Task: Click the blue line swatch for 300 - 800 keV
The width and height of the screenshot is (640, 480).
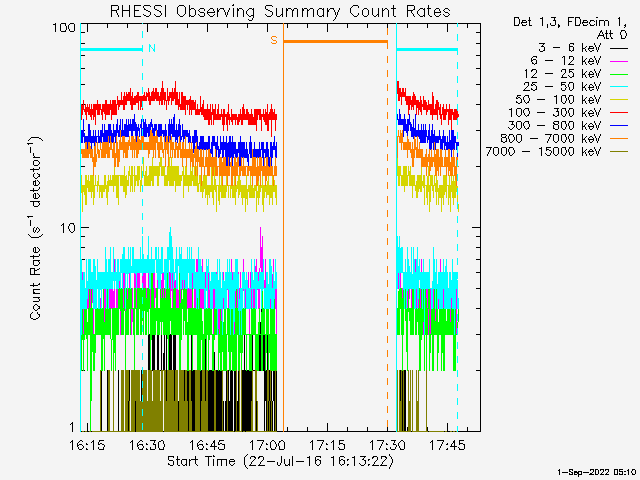Action: (619, 126)
